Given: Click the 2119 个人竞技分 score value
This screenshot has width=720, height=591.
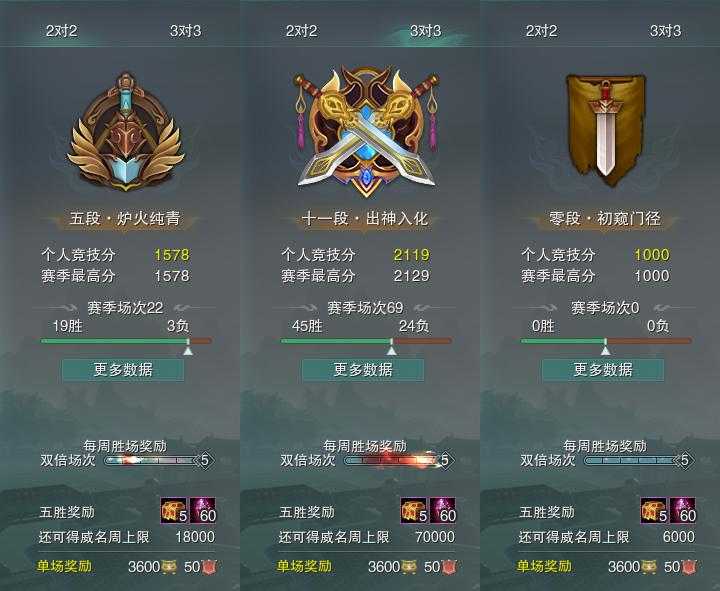Looking at the screenshot, I should 411,255.
